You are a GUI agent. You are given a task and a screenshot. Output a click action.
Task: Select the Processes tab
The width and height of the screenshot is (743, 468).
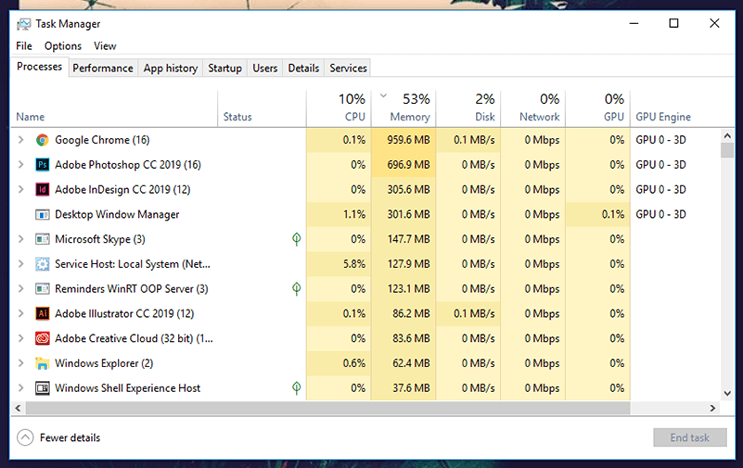[x=39, y=67]
